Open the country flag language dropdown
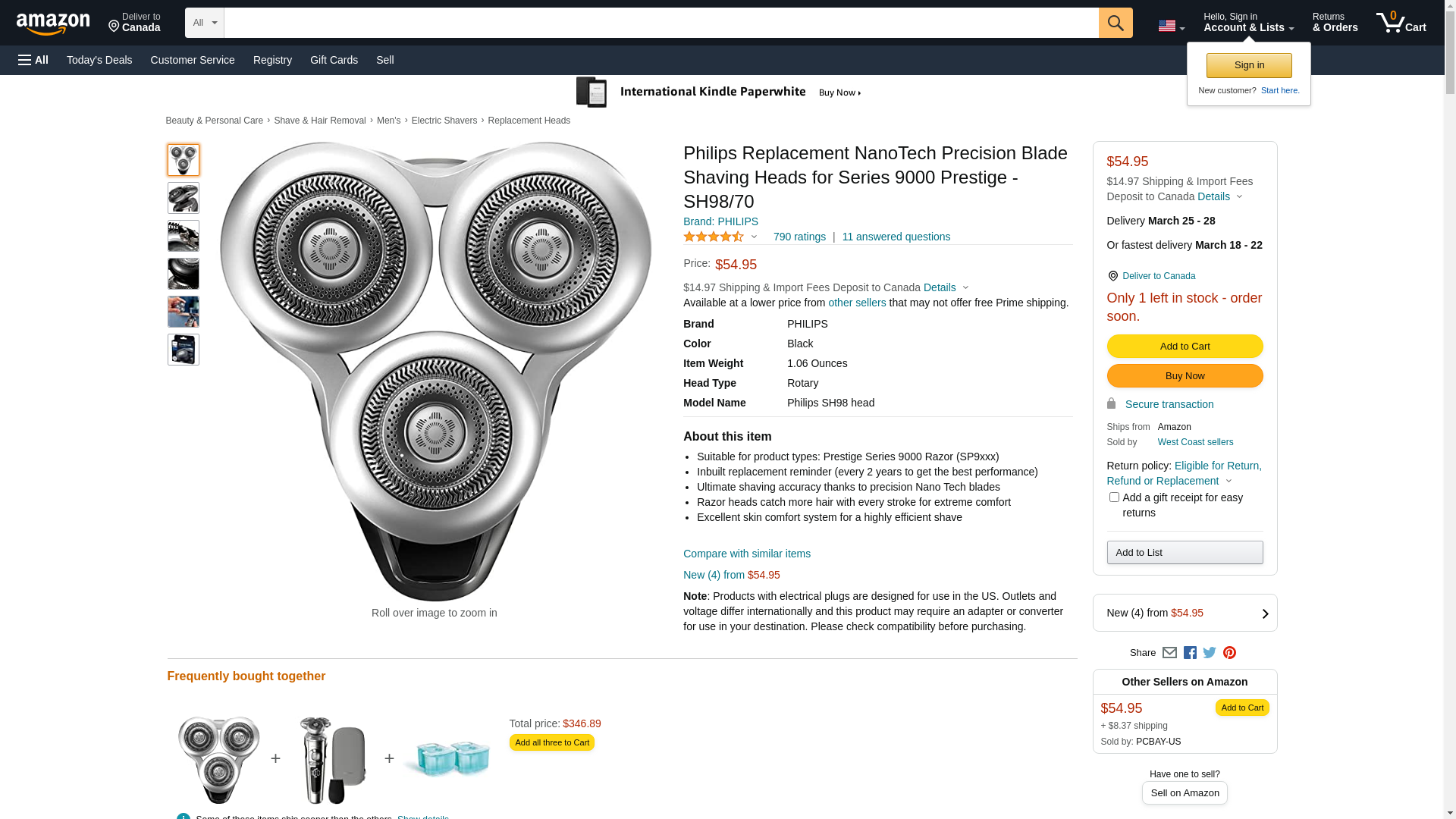 [x=1171, y=27]
